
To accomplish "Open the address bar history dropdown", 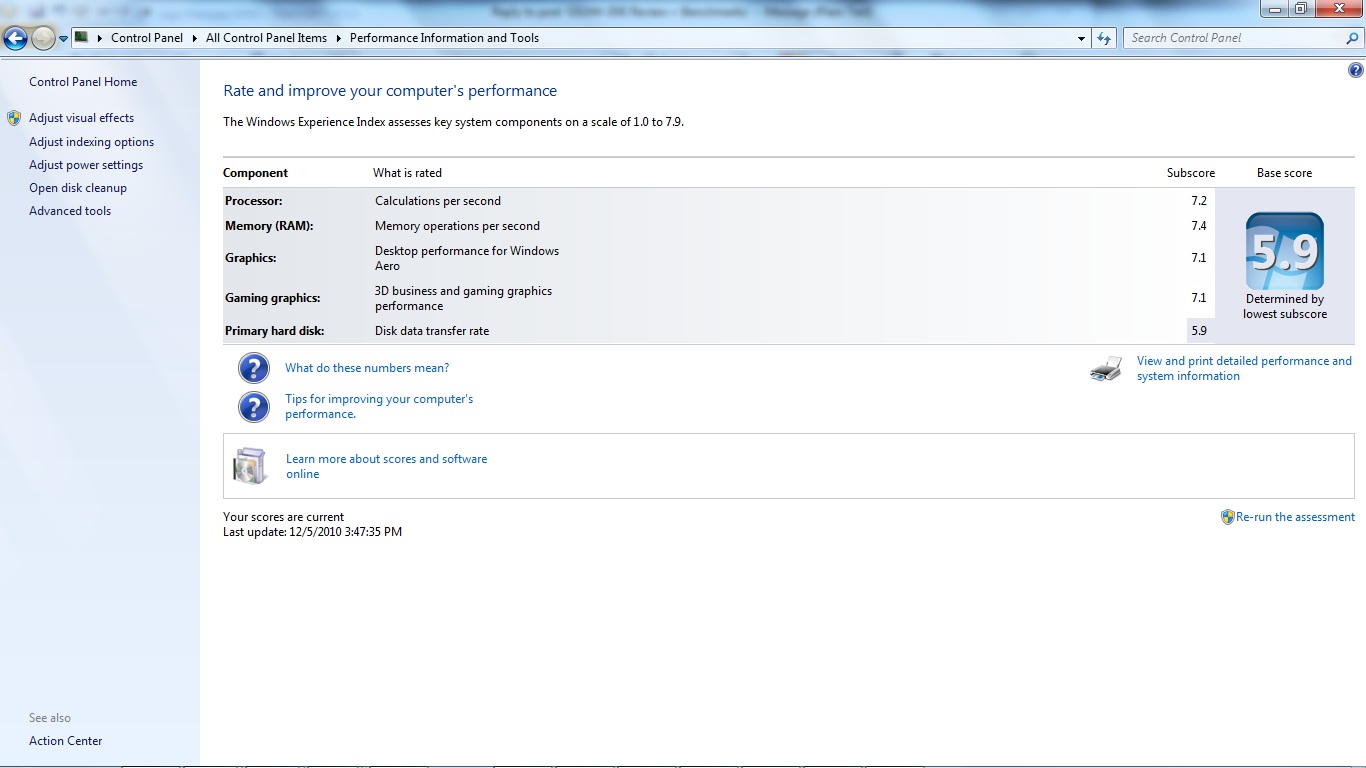I will 1081,38.
